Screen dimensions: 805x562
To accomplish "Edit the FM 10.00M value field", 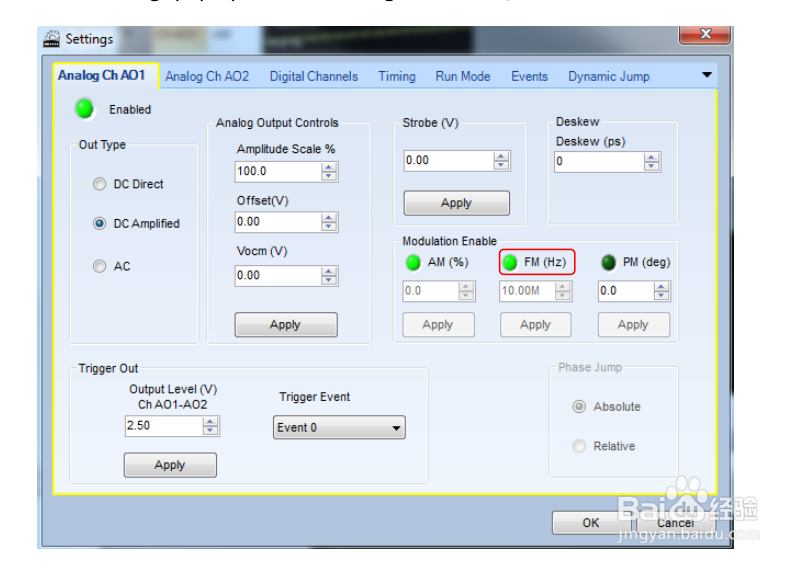I will (527, 291).
